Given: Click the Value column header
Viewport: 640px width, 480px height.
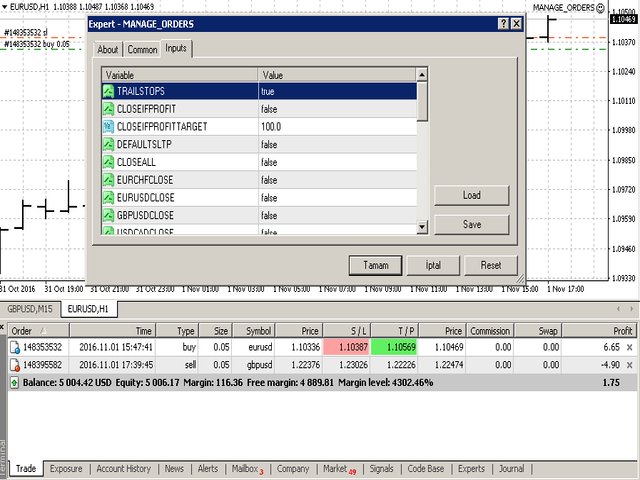Looking at the screenshot, I should pos(337,75).
